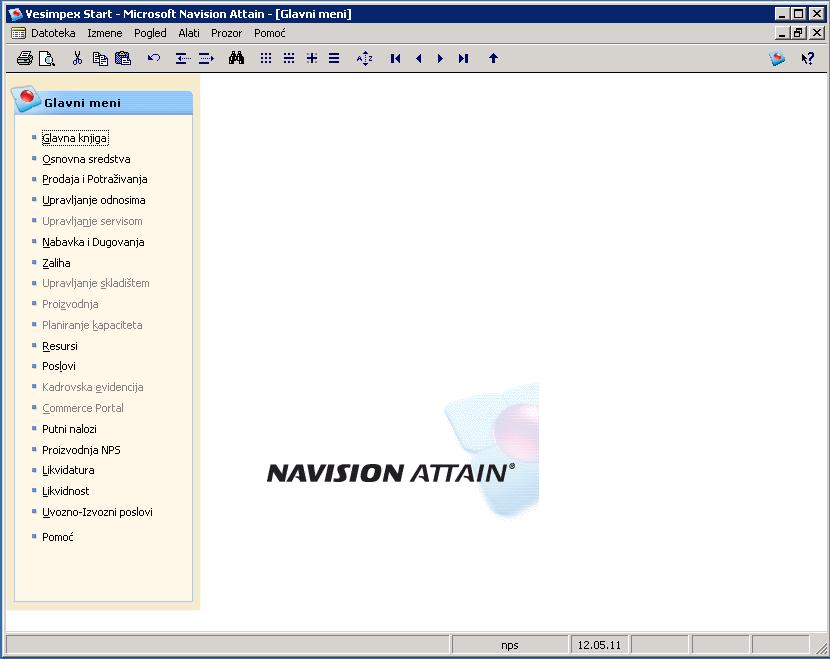The width and height of the screenshot is (830, 659).
Task: Minimize the inner Glavni meni window
Action: click(782, 33)
